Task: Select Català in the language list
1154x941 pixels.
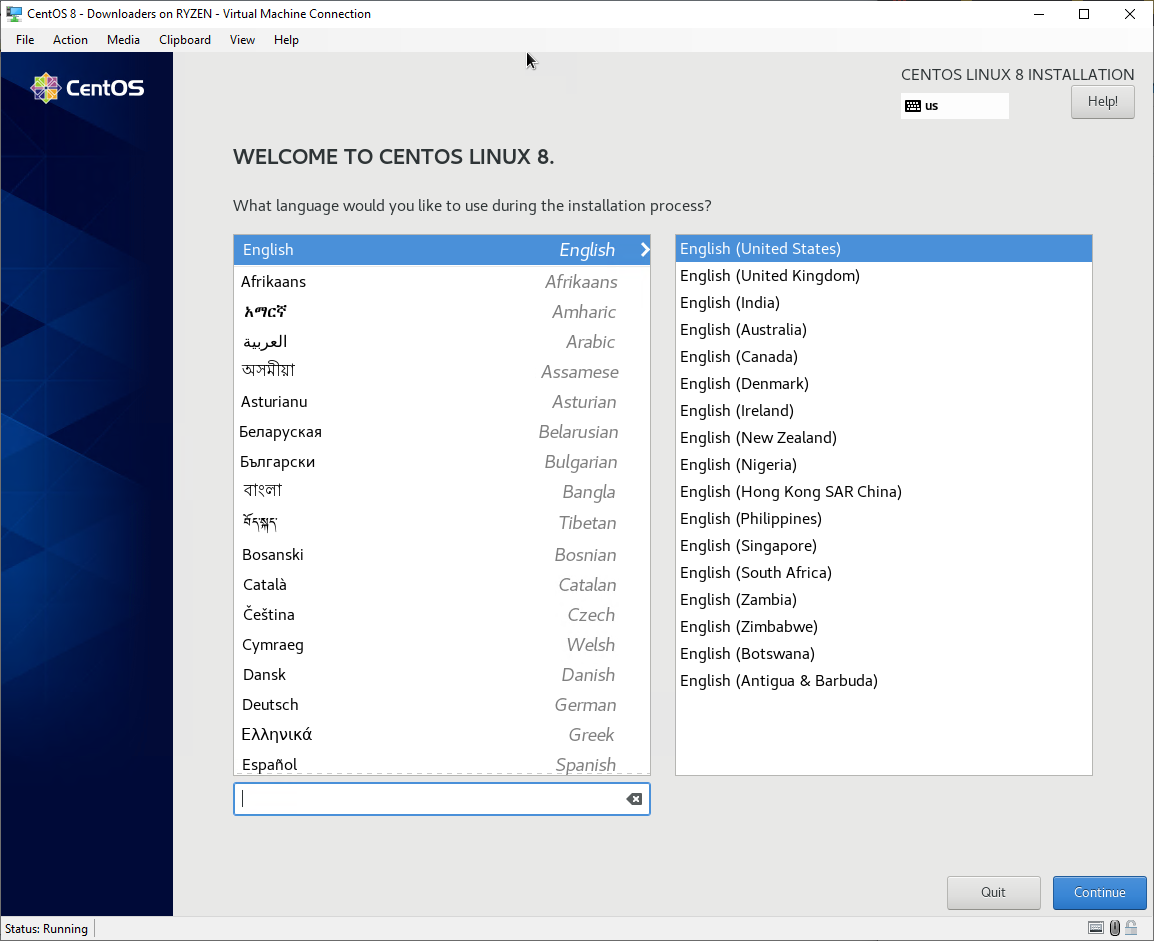Action: [442, 585]
